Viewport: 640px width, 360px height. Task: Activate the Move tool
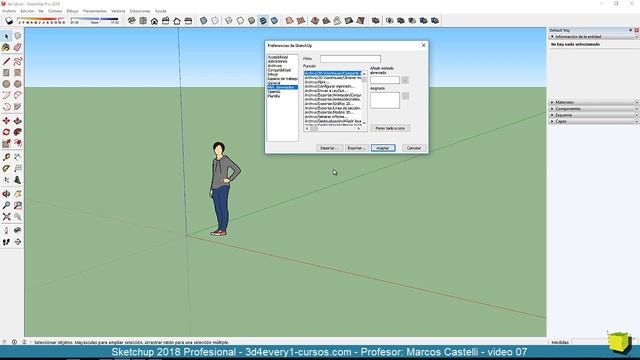click(6, 121)
